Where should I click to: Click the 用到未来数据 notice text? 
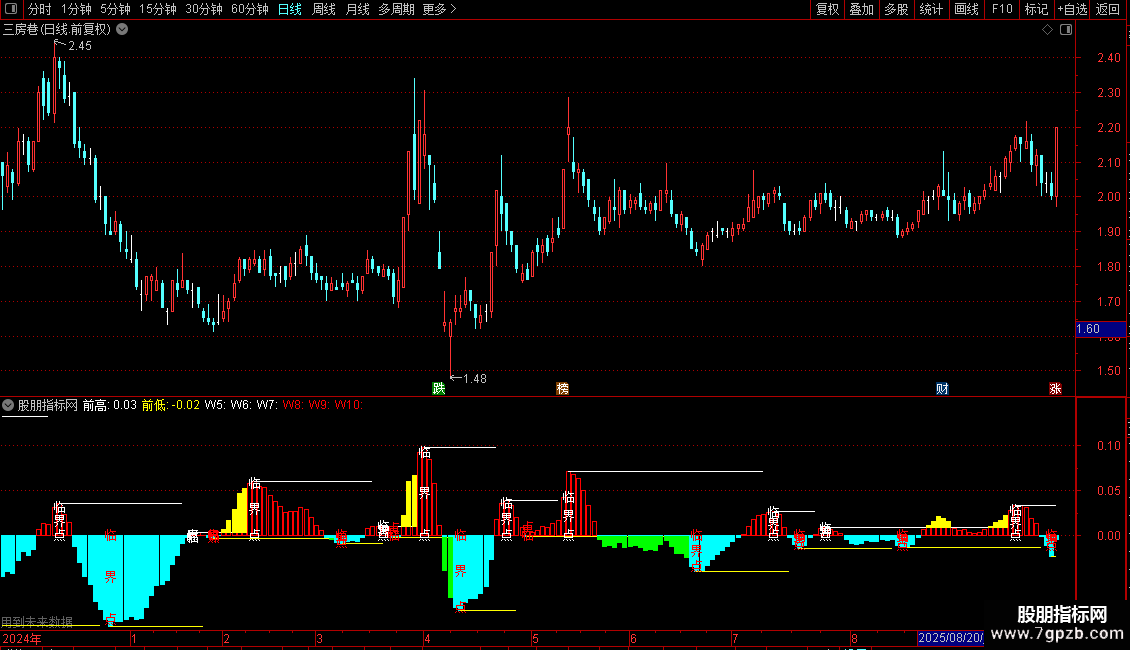pos(37,621)
